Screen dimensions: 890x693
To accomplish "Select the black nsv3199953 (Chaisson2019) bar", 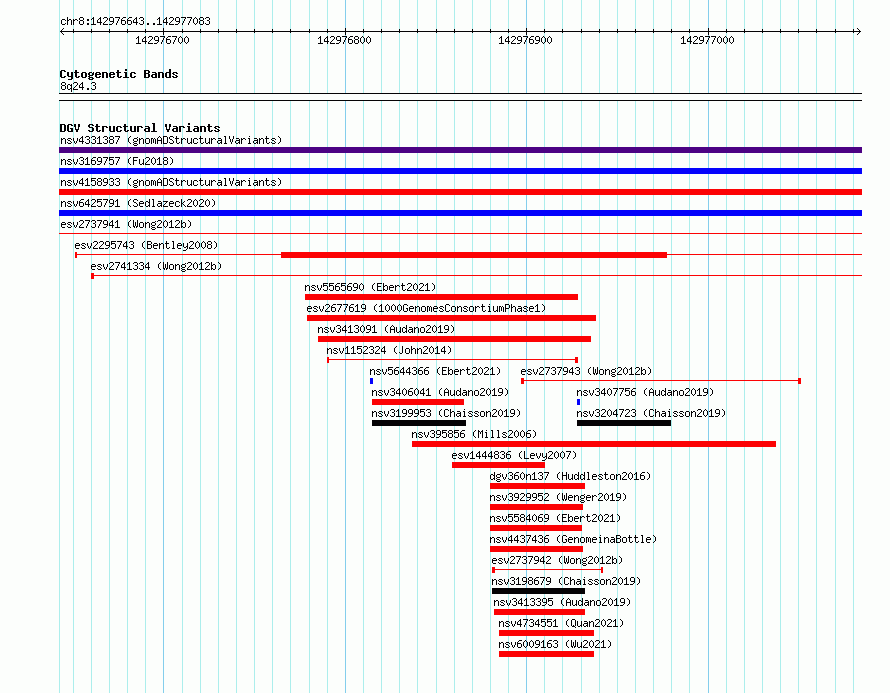I will coord(419,423).
